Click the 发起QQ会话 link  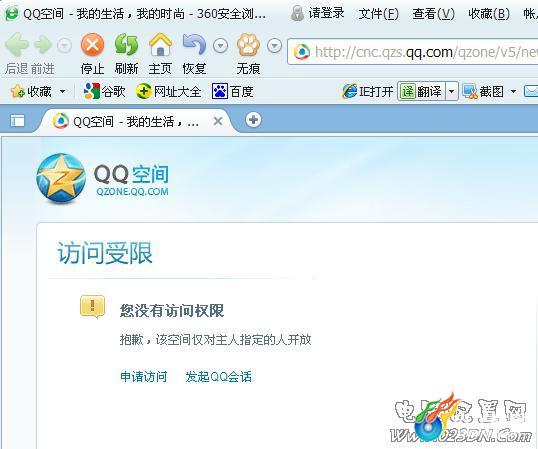click(x=219, y=377)
